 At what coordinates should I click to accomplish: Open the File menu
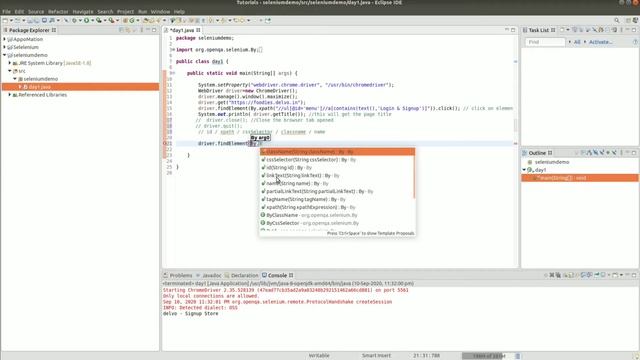pyautogui.click(x=6, y=11)
